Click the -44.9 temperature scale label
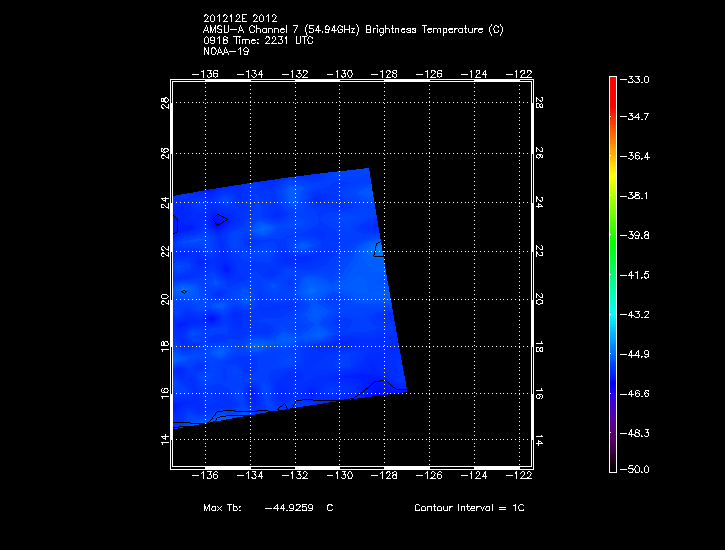Image resolution: width=725 pixels, height=550 pixels. (x=636, y=354)
